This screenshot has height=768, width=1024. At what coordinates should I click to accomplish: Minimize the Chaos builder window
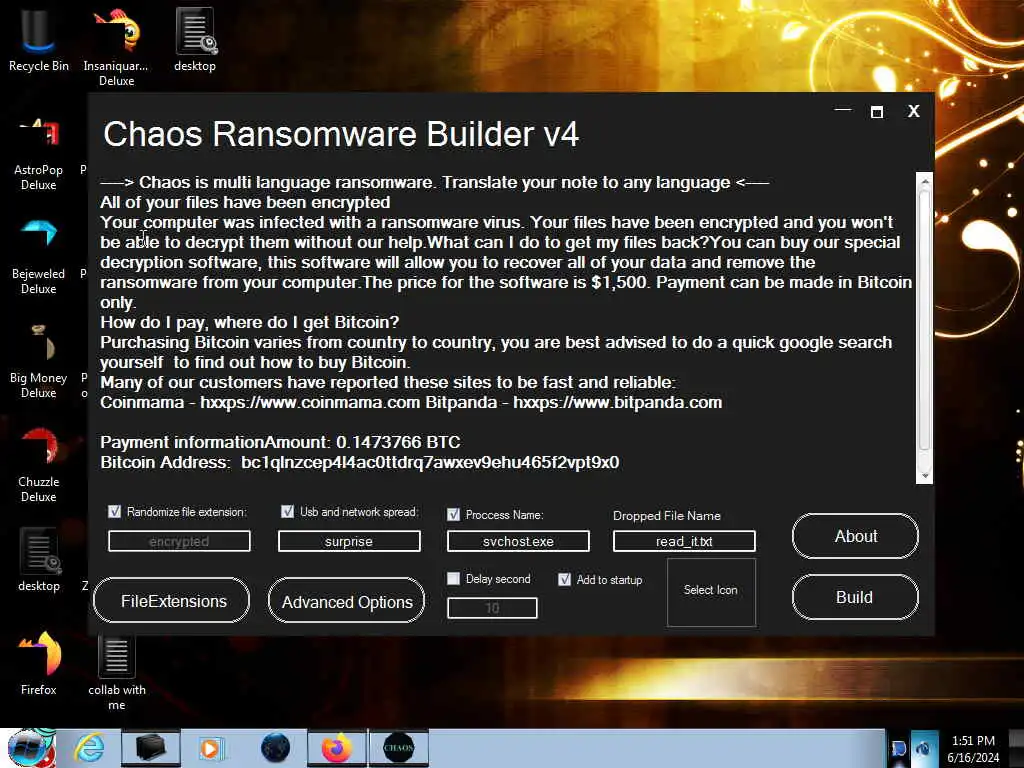pyautogui.click(x=843, y=110)
